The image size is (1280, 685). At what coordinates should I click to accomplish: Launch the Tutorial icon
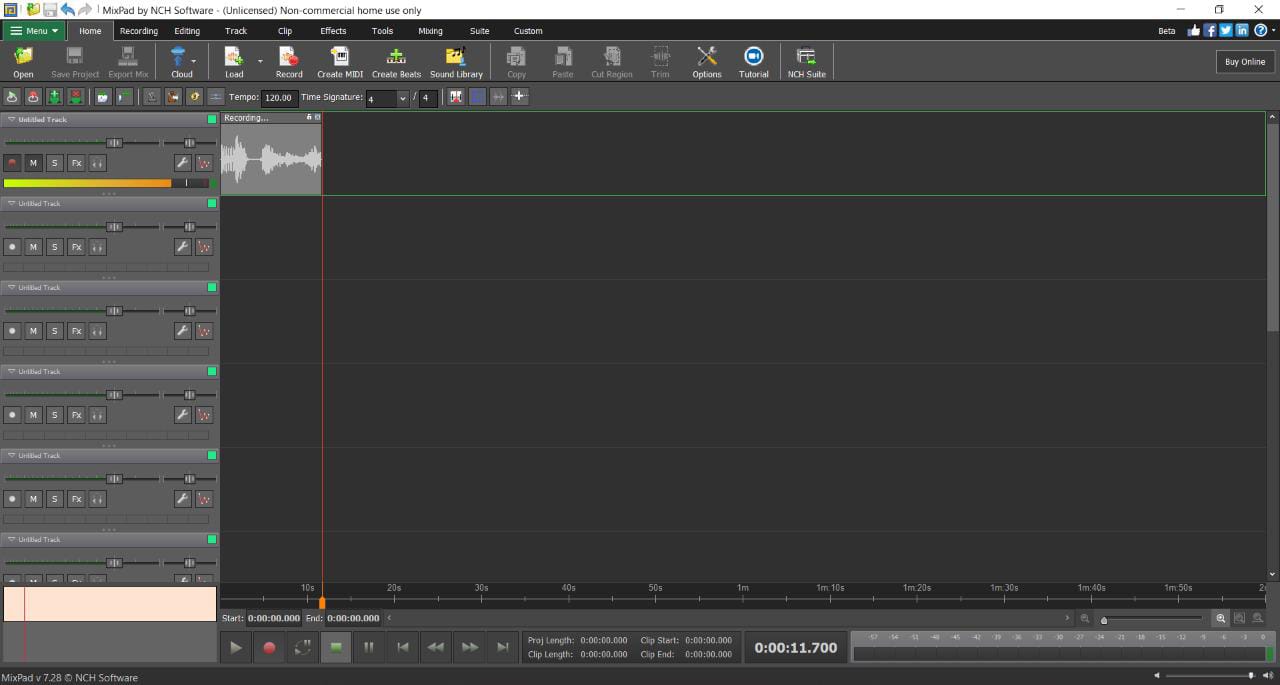click(754, 62)
